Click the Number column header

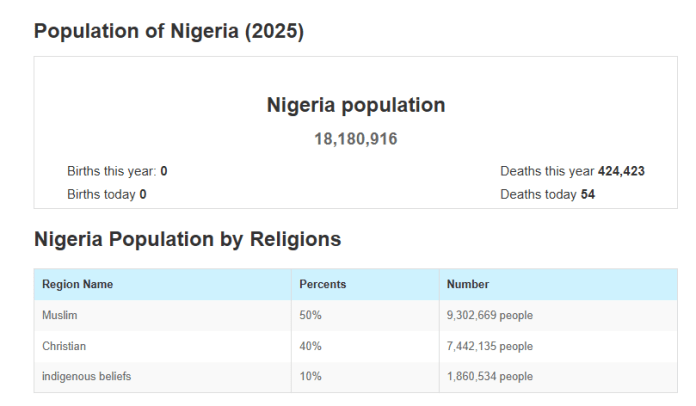click(468, 284)
